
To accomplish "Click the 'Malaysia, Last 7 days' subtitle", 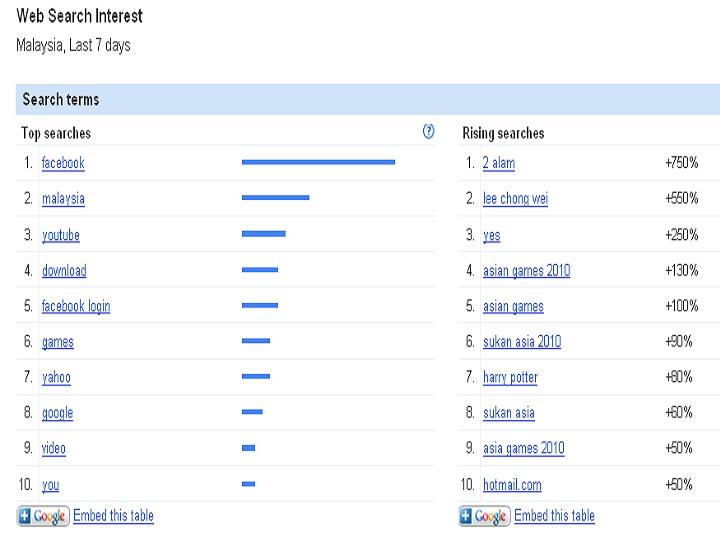I will (x=73, y=45).
